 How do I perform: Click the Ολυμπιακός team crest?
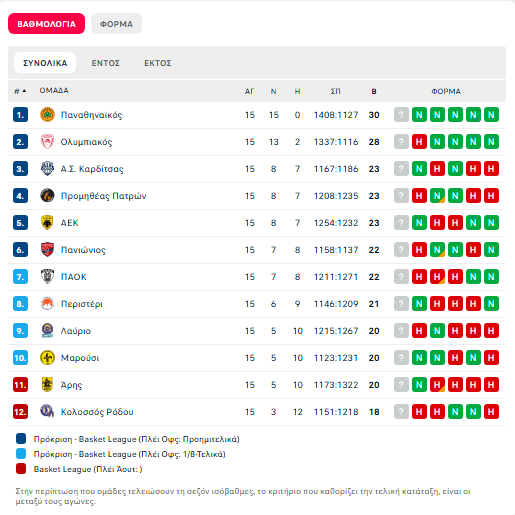tap(47, 142)
